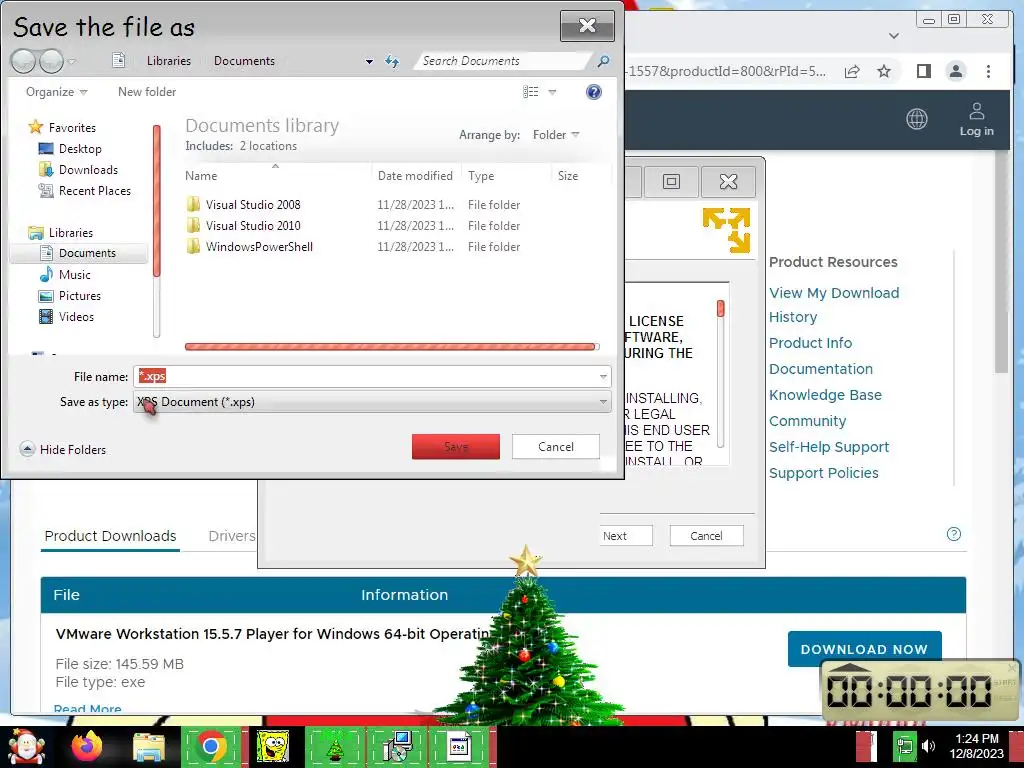Switch to Product Downloads tab
Screen dimensions: 1024x768
pyautogui.click(x=110, y=536)
